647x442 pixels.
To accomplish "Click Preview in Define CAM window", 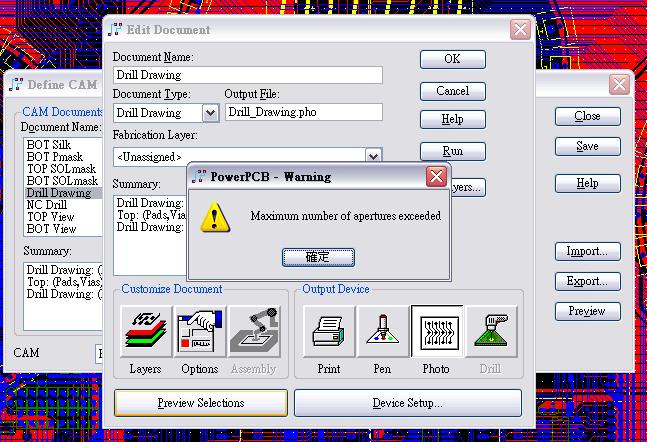I will 588,311.
